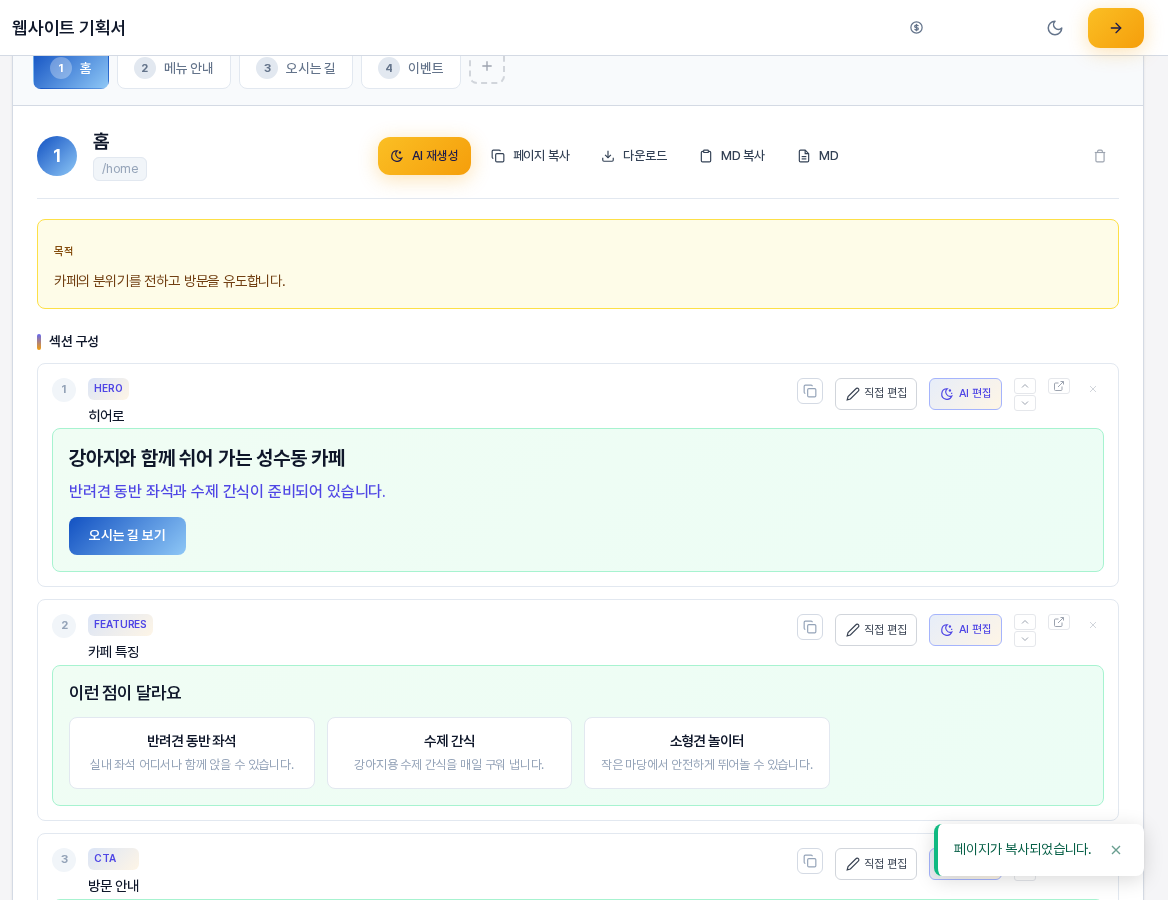Select the 수제 간식 feature card
Viewport: 1168px width, 900px height.
[449, 752]
